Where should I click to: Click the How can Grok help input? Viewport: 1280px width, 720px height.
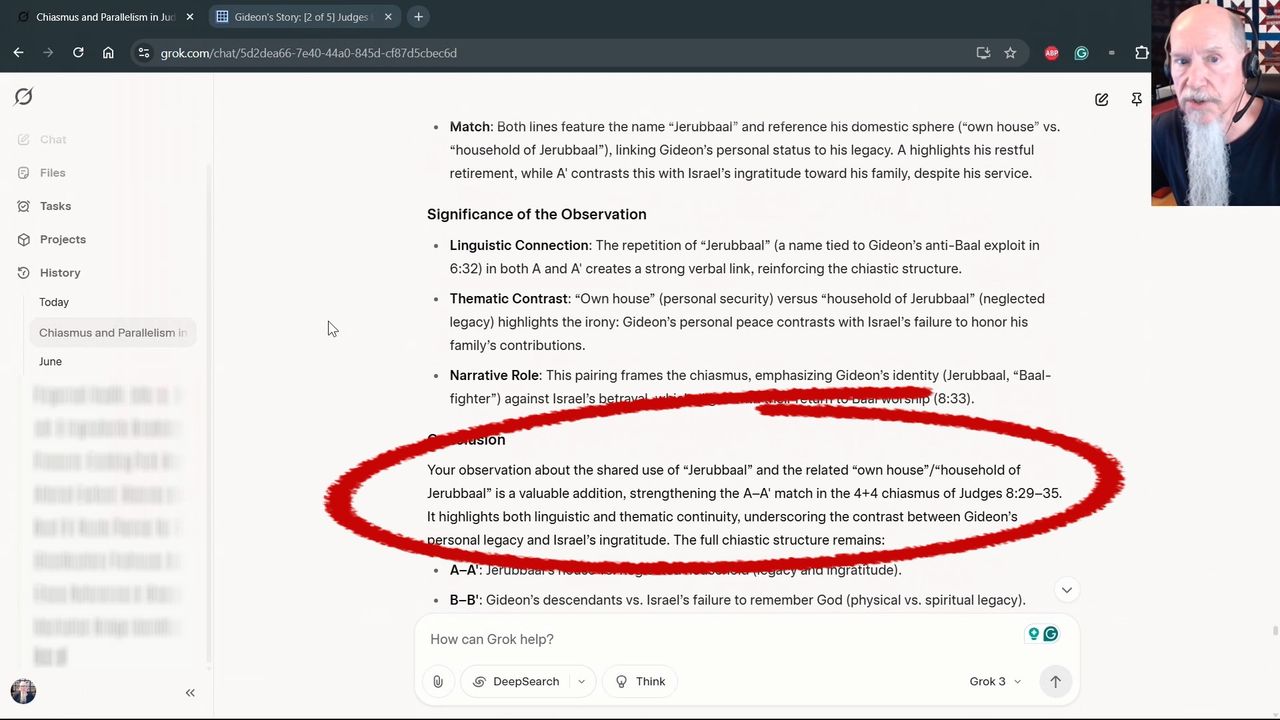pyautogui.click(x=720, y=639)
